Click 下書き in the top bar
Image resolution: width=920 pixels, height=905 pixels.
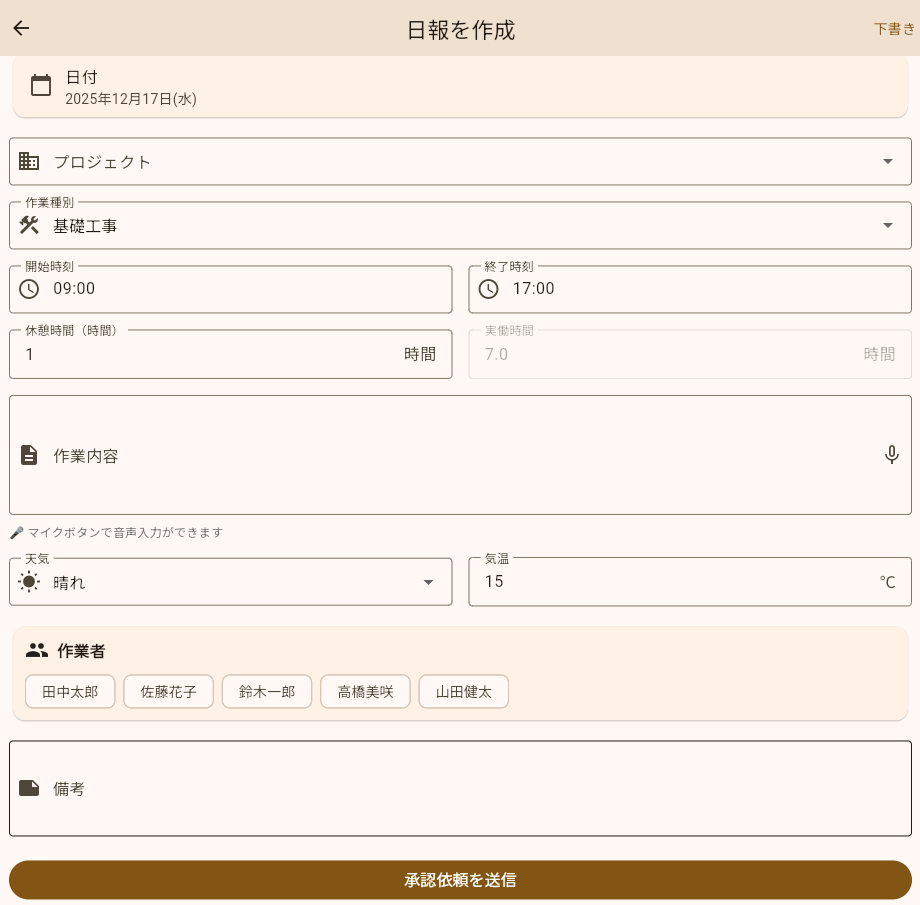point(893,29)
